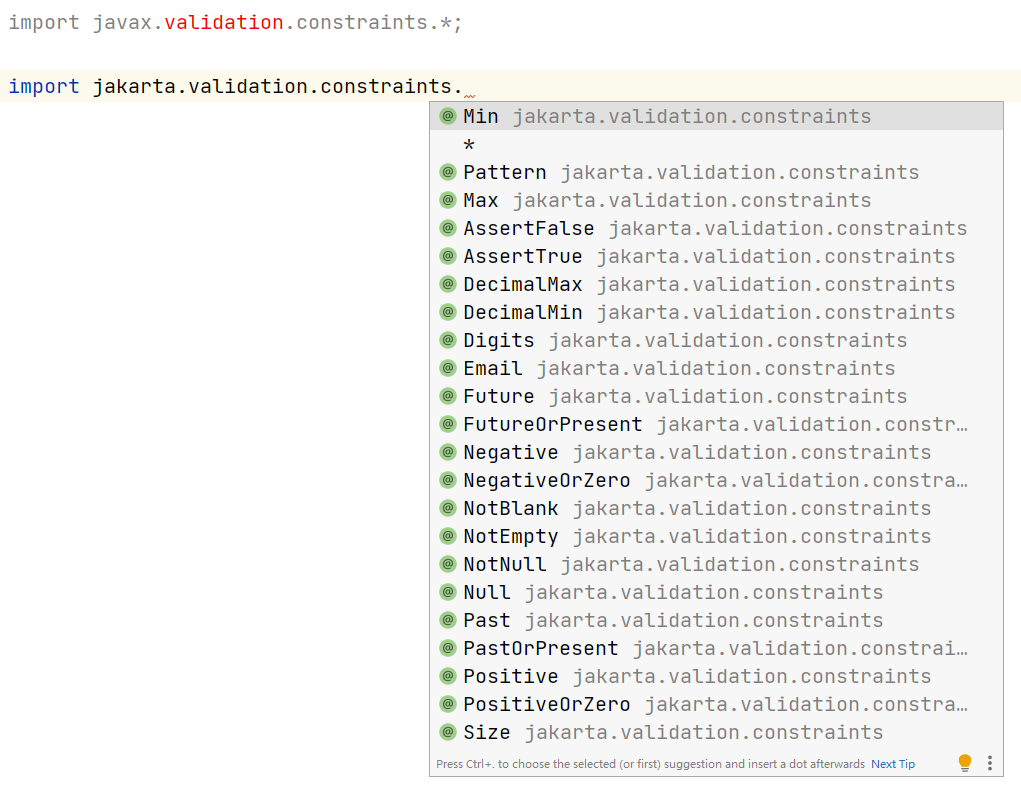Click the annotation icon beside Min
1021x789 pixels.
[447, 116]
